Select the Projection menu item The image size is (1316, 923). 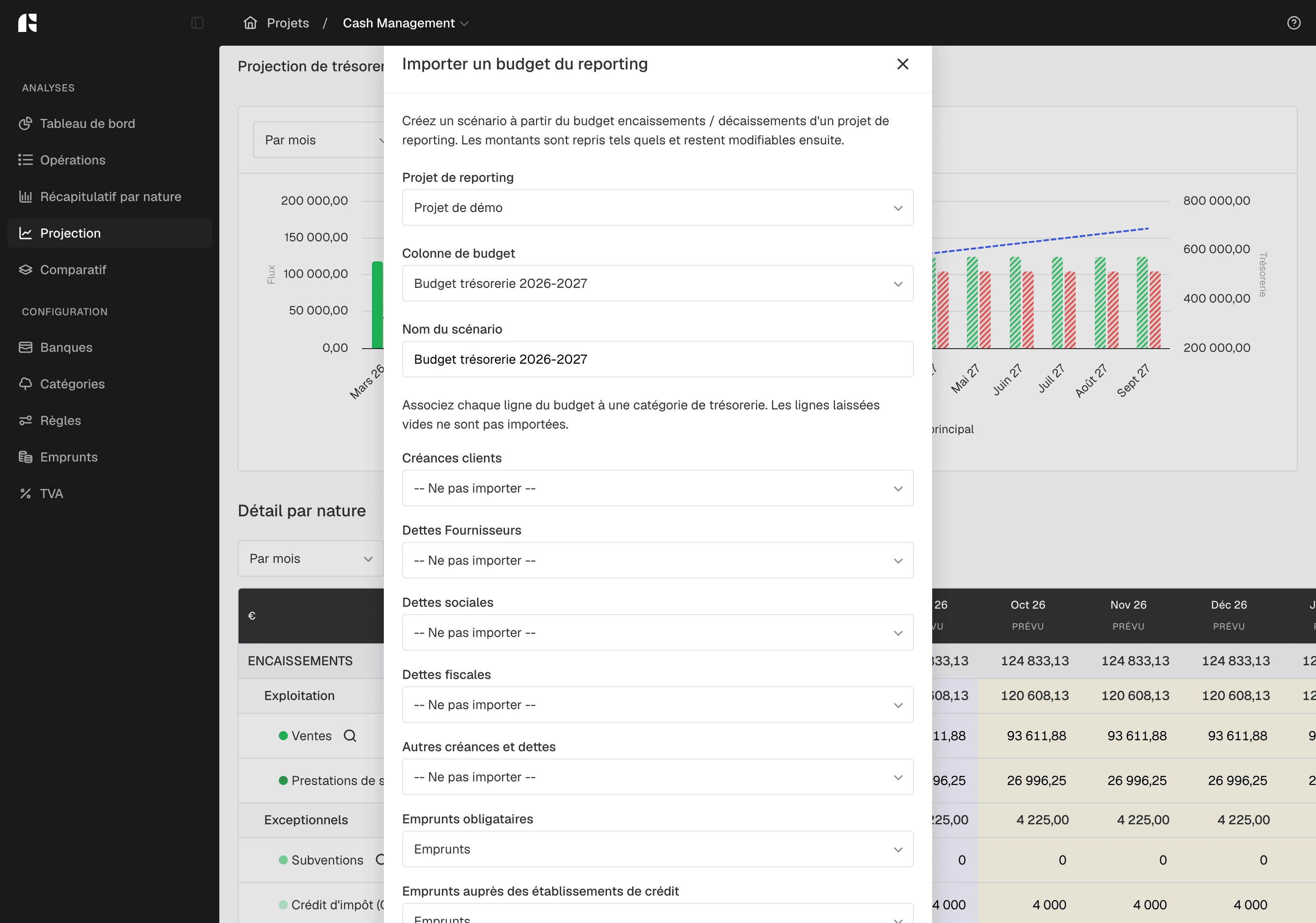[110, 233]
